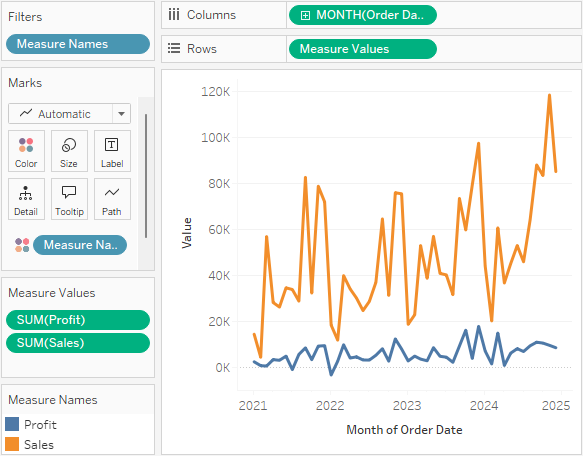Open the Tooltip marks card
Viewport: 583px width, 456px height.
pyautogui.click(x=69, y=199)
